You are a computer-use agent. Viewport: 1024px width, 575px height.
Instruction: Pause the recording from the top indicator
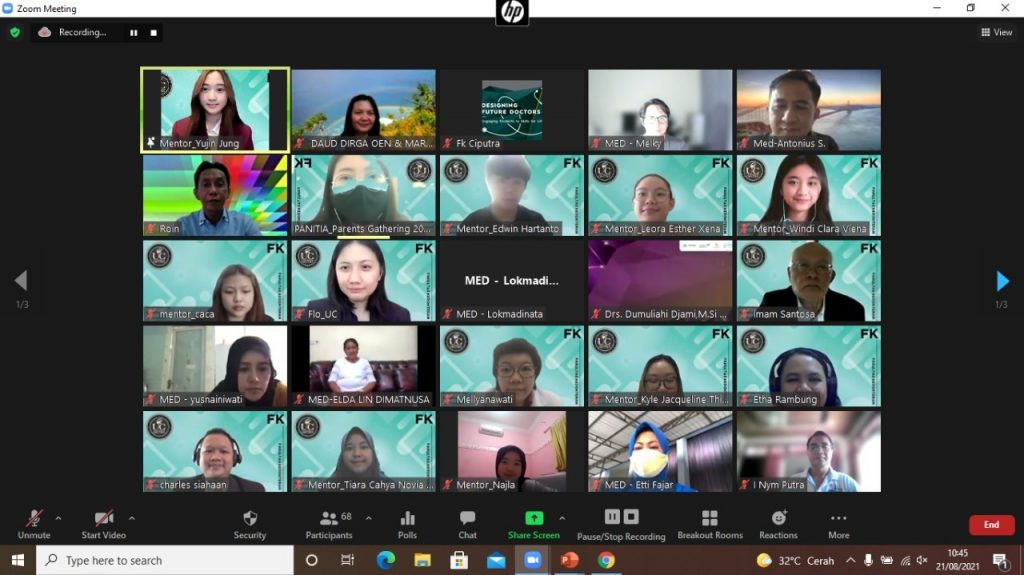click(x=133, y=32)
